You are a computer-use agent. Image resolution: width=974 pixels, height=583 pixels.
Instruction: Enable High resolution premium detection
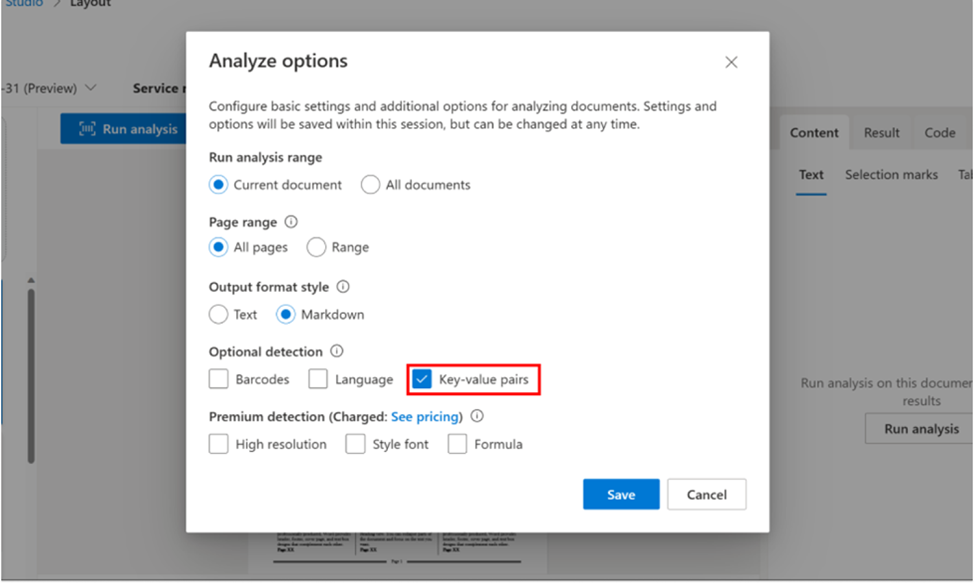(219, 444)
